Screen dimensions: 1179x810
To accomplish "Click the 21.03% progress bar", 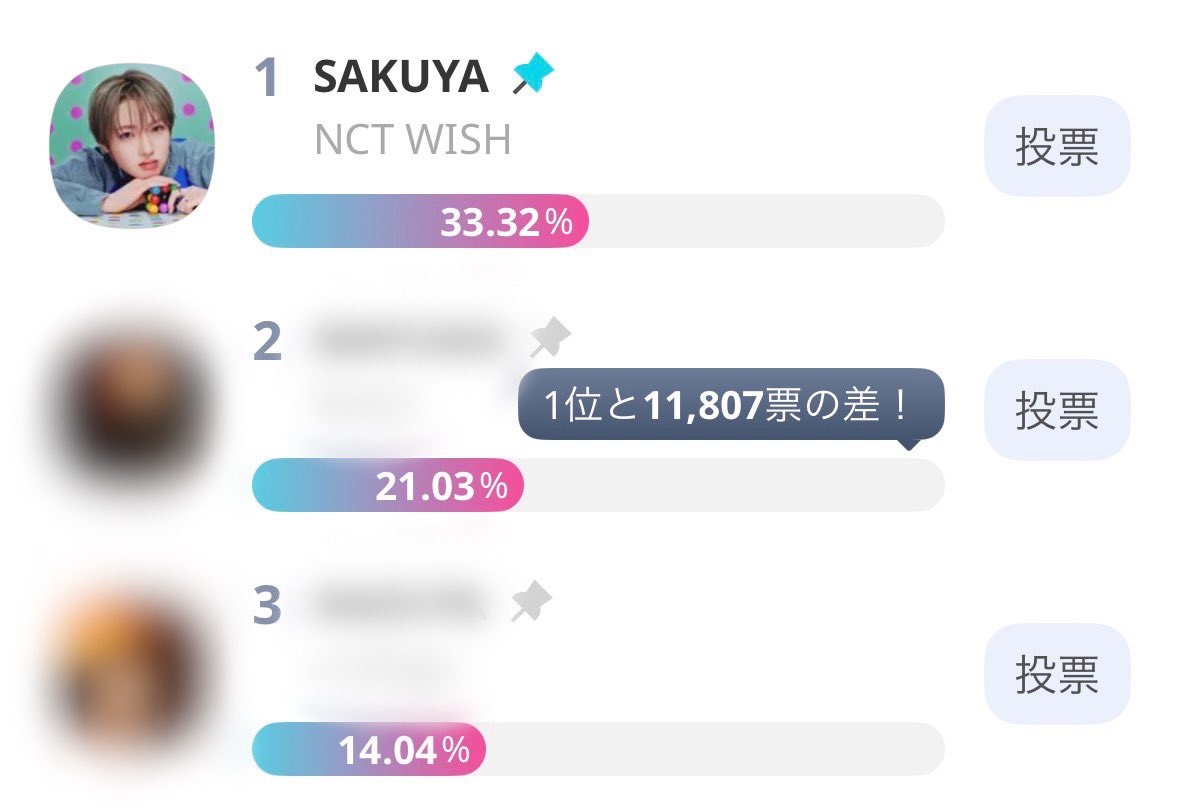I will [x=598, y=485].
